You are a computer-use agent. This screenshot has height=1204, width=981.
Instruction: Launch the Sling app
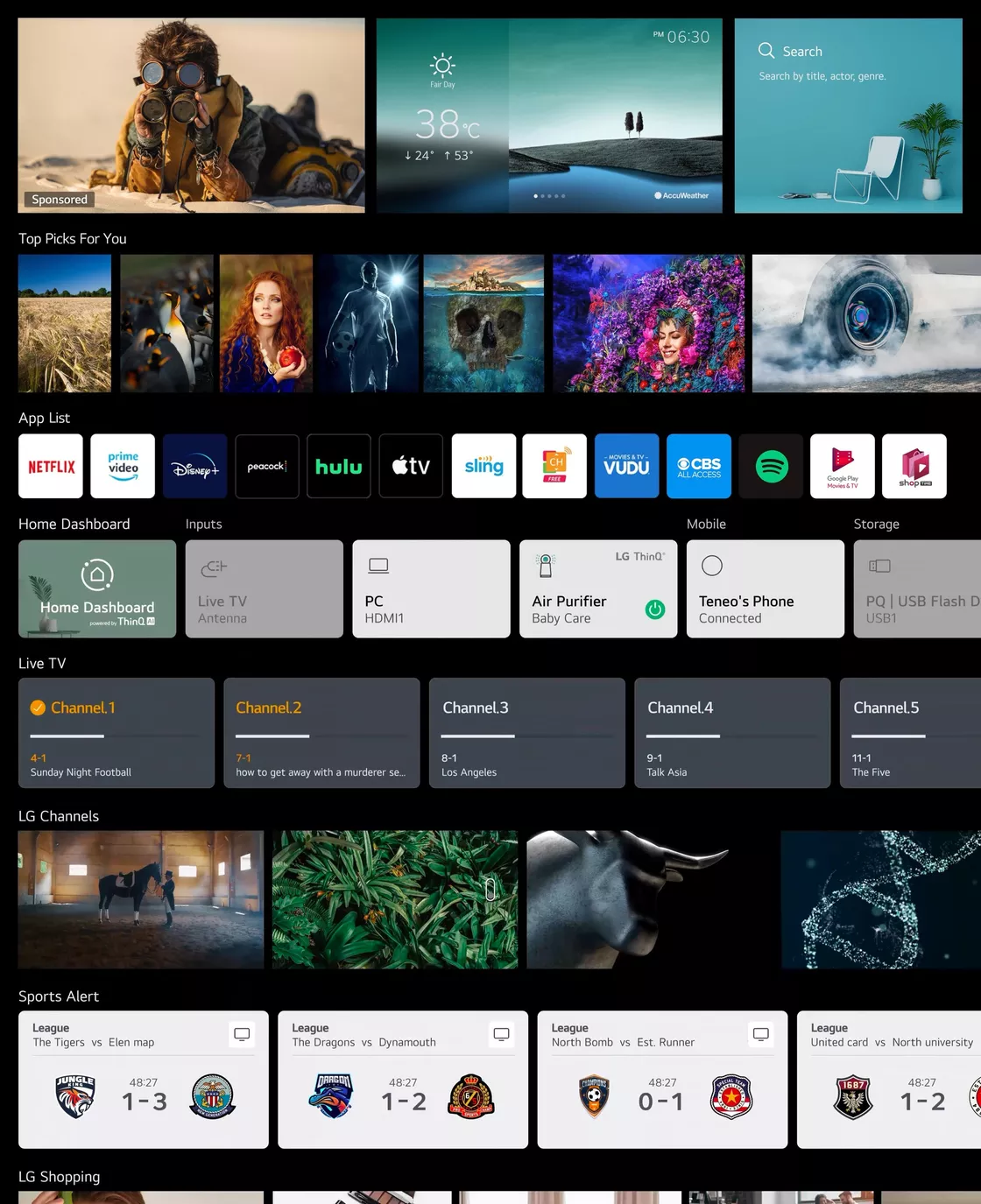pos(483,467)
